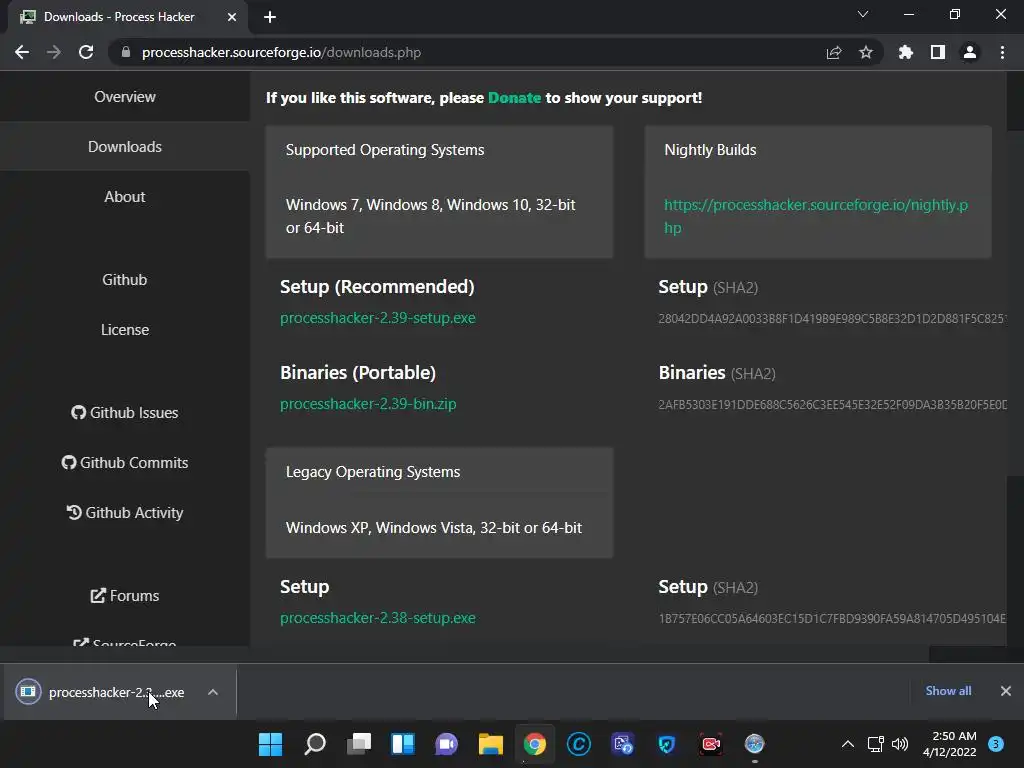The width and height of the screenshot is (1024, 768).
Task: Open network settings from system tray
Action: [875, 744]
